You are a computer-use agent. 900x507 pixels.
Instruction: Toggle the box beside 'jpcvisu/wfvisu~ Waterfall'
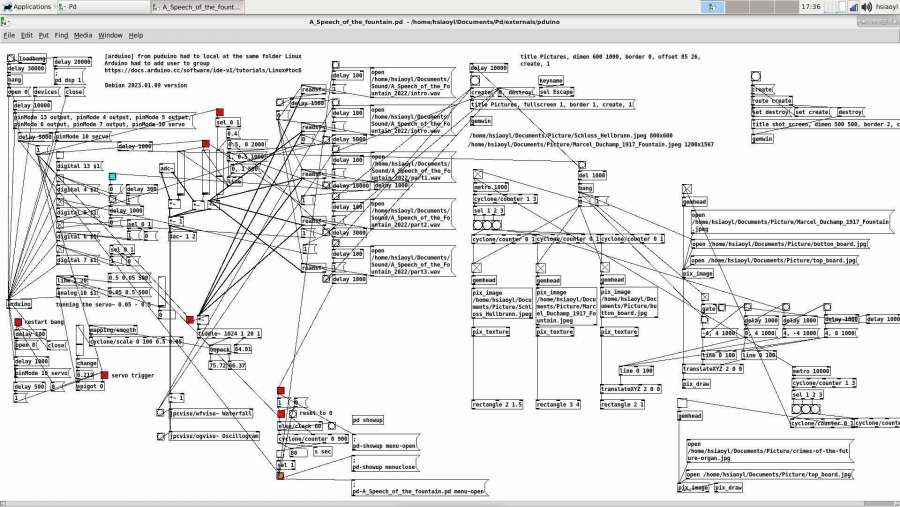click(161, 413)
